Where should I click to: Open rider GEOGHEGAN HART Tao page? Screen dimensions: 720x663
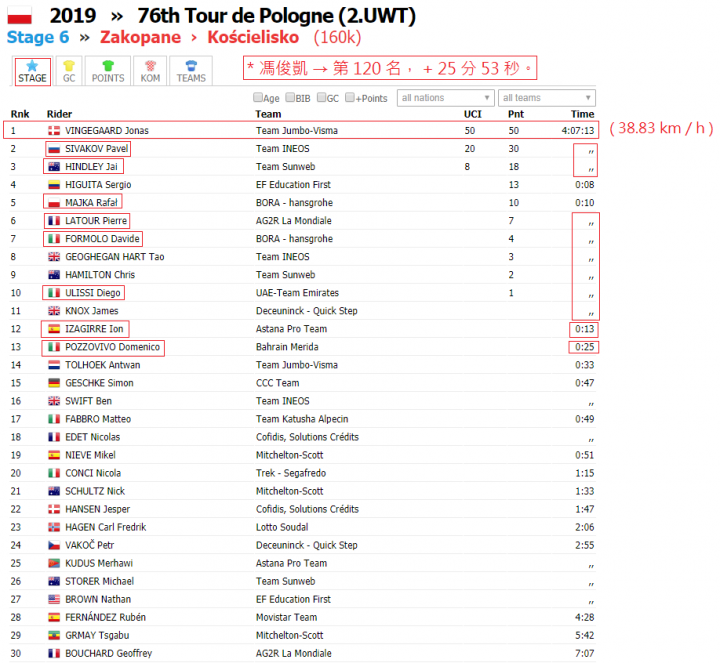click(x=115, y=257)
